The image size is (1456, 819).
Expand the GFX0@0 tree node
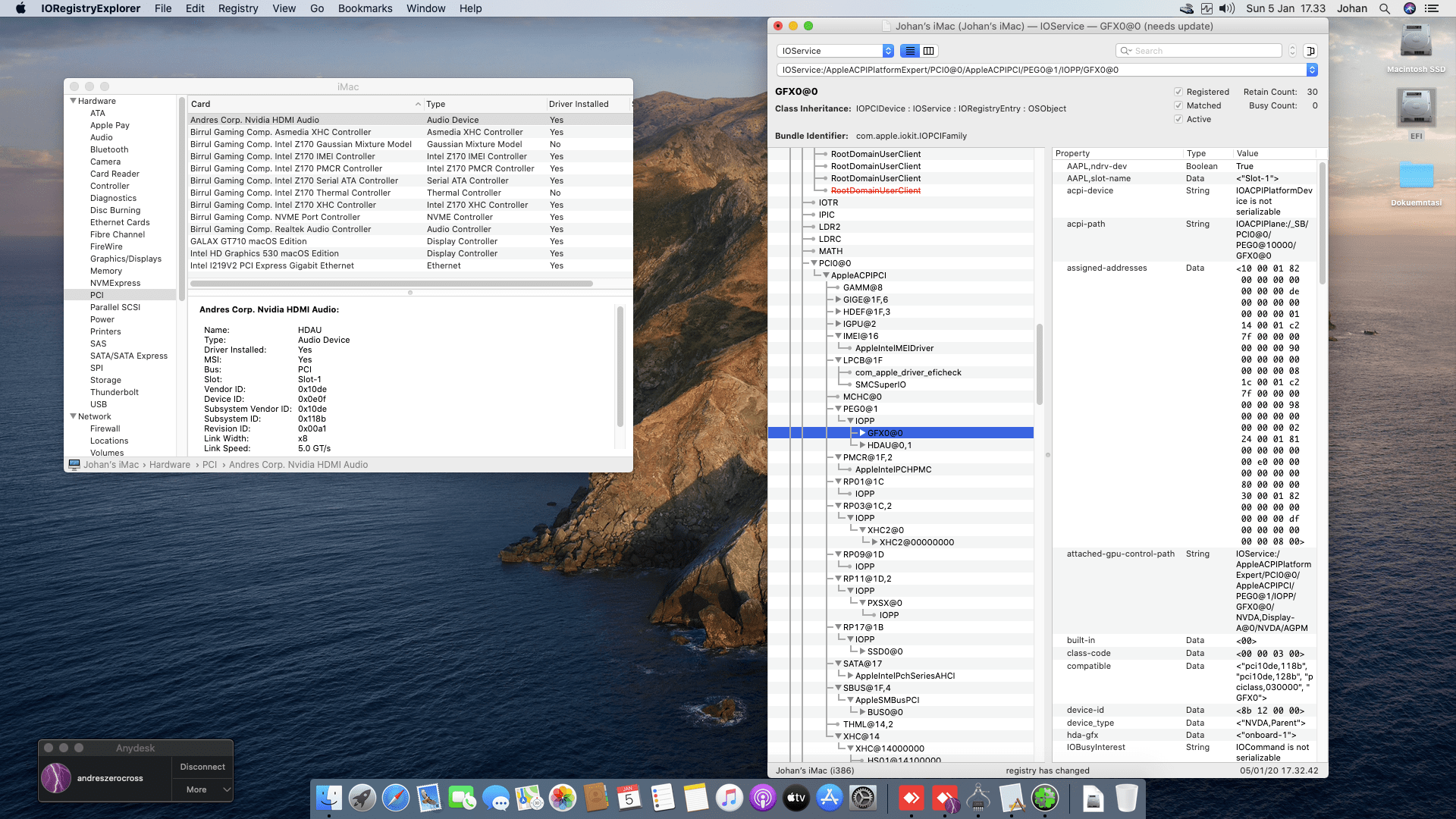[x=862, y=433]
